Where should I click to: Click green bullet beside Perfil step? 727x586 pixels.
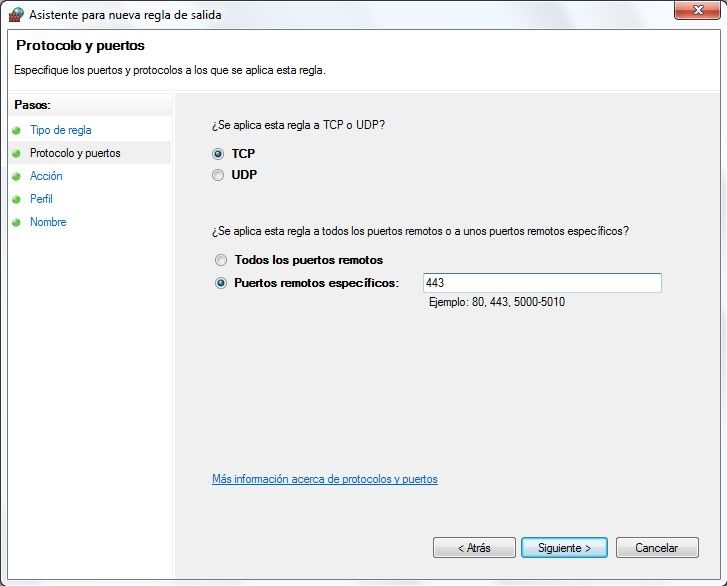pyautogui.click(x=17, y=199)
